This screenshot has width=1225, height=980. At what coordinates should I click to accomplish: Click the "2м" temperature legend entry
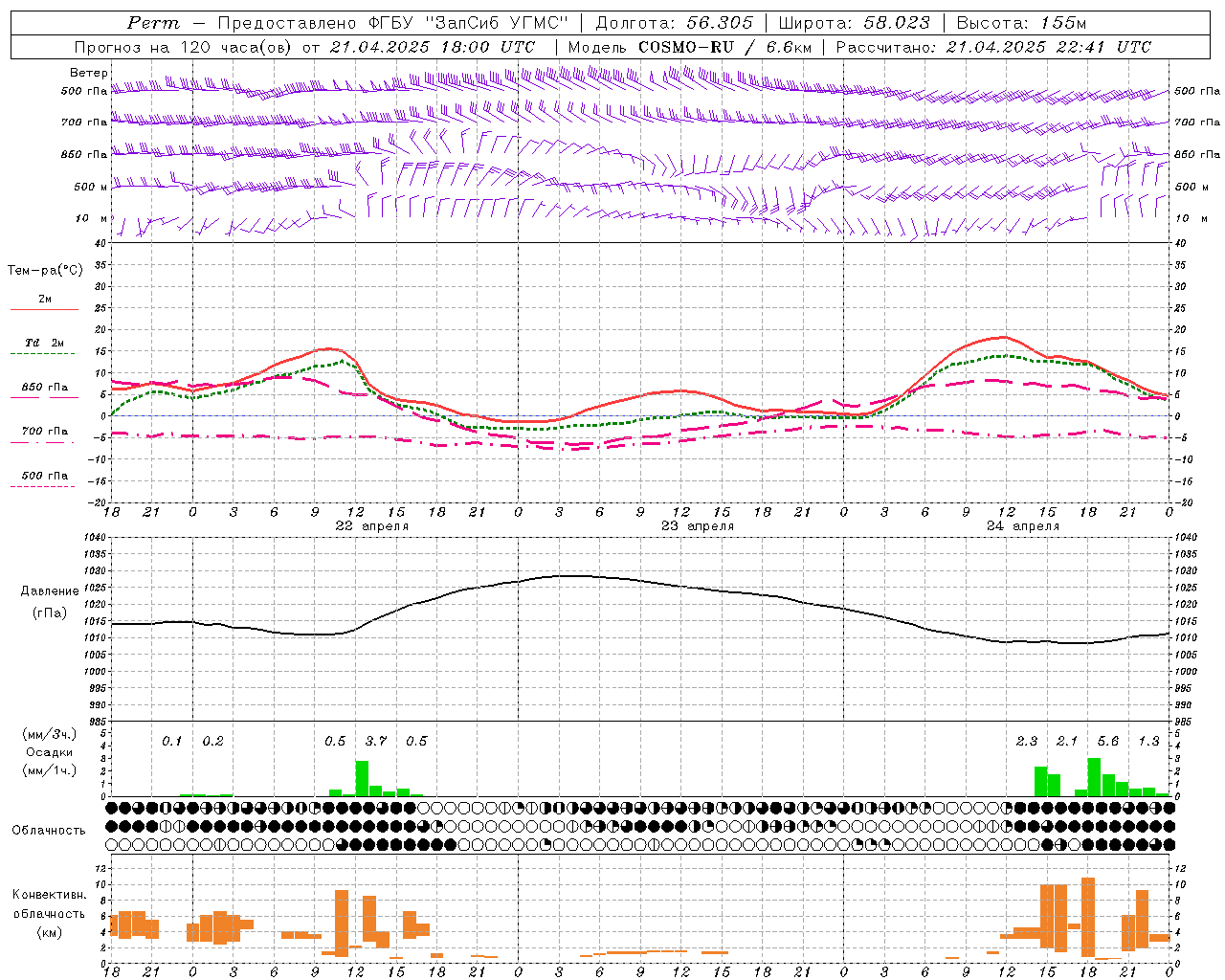(x=45, y=299)
